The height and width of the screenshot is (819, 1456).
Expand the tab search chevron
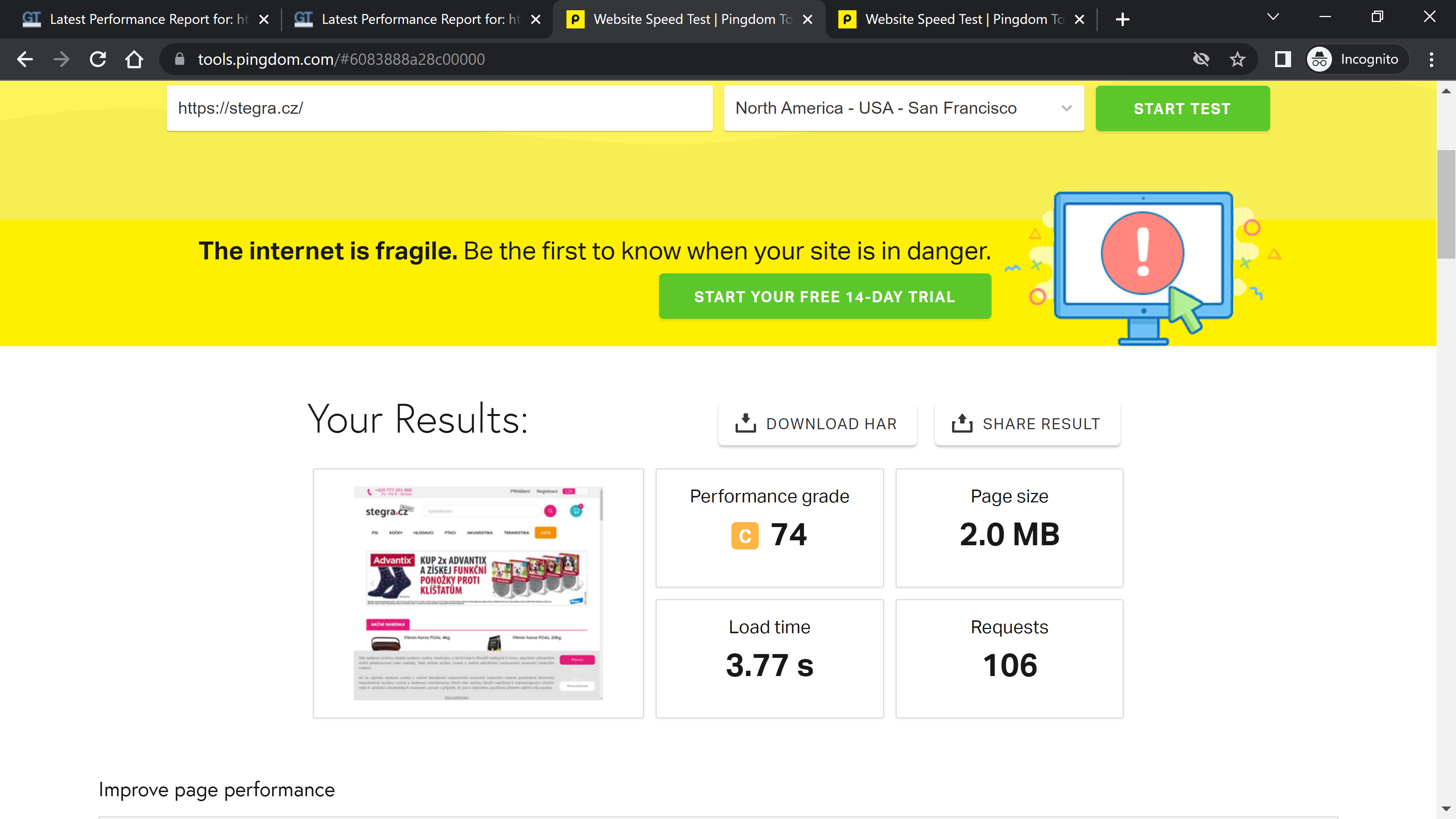pyautogui.click(x=1273, y=17)
